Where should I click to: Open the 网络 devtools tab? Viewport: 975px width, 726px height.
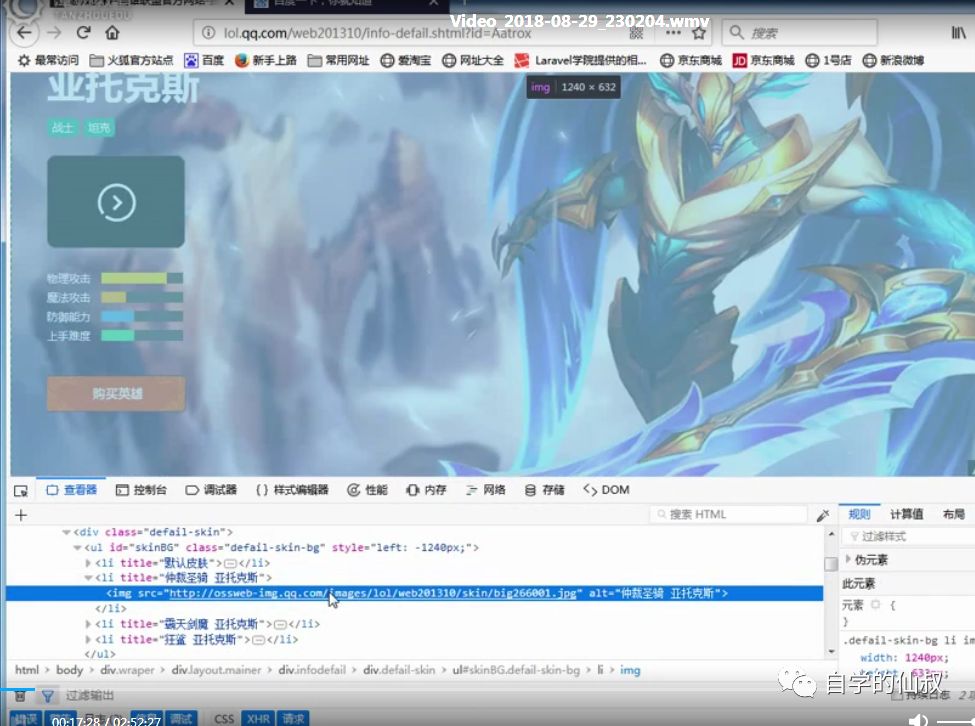[x=486, y=490]
